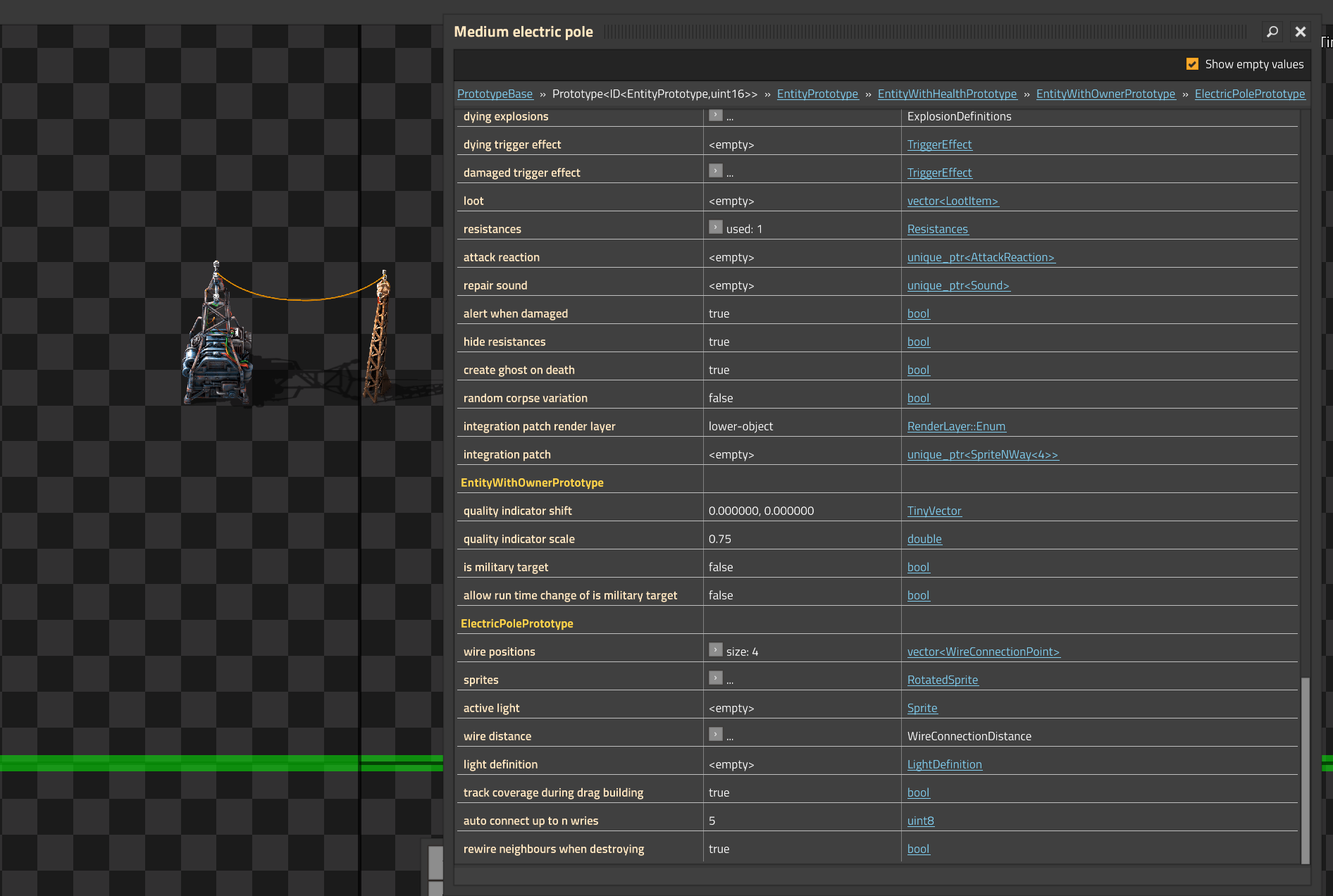The height and width of the screenshot is (896, 1333).
Task: Open the vector<LootItem> type link
Action: (x=953, y=201)
